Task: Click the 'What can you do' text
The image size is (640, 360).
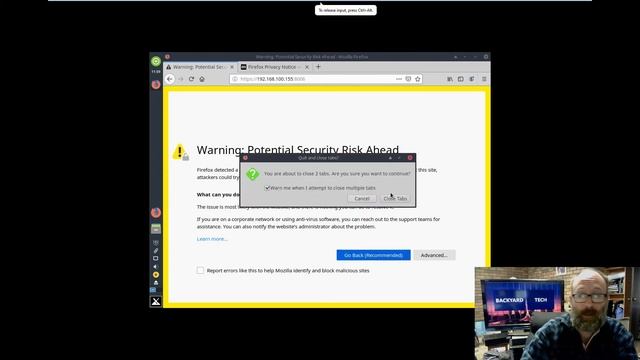Action: (x=218, y=195)
